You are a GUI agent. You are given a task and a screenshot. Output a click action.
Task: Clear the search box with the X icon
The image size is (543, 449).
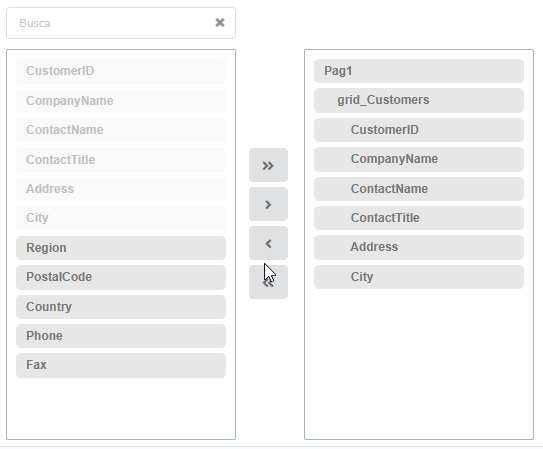click(x=220, y=23)
